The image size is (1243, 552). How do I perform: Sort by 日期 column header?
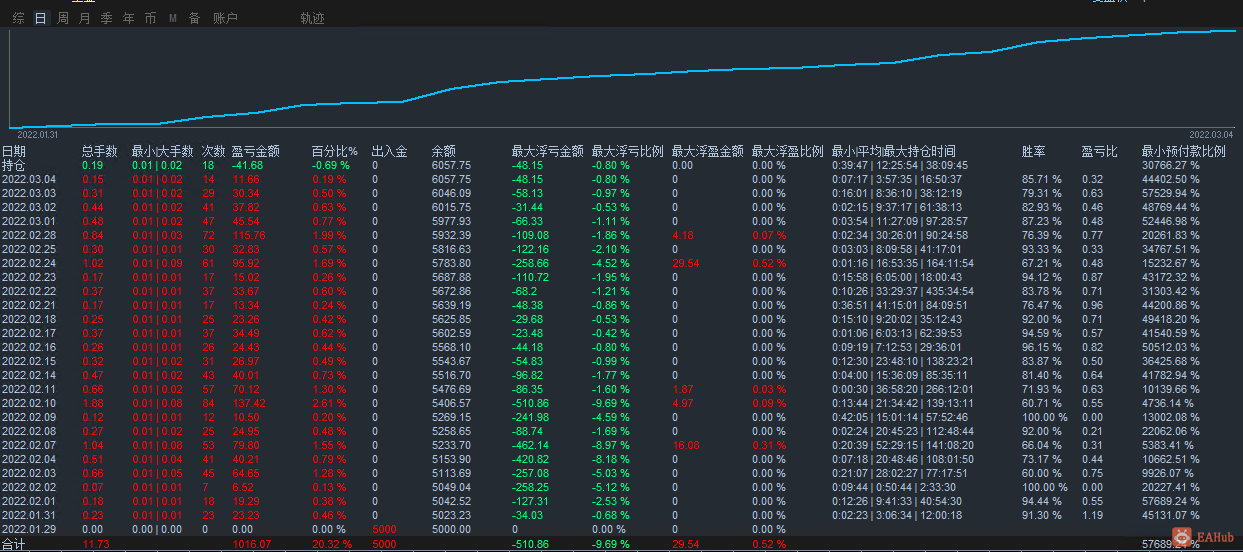(14, 152)
